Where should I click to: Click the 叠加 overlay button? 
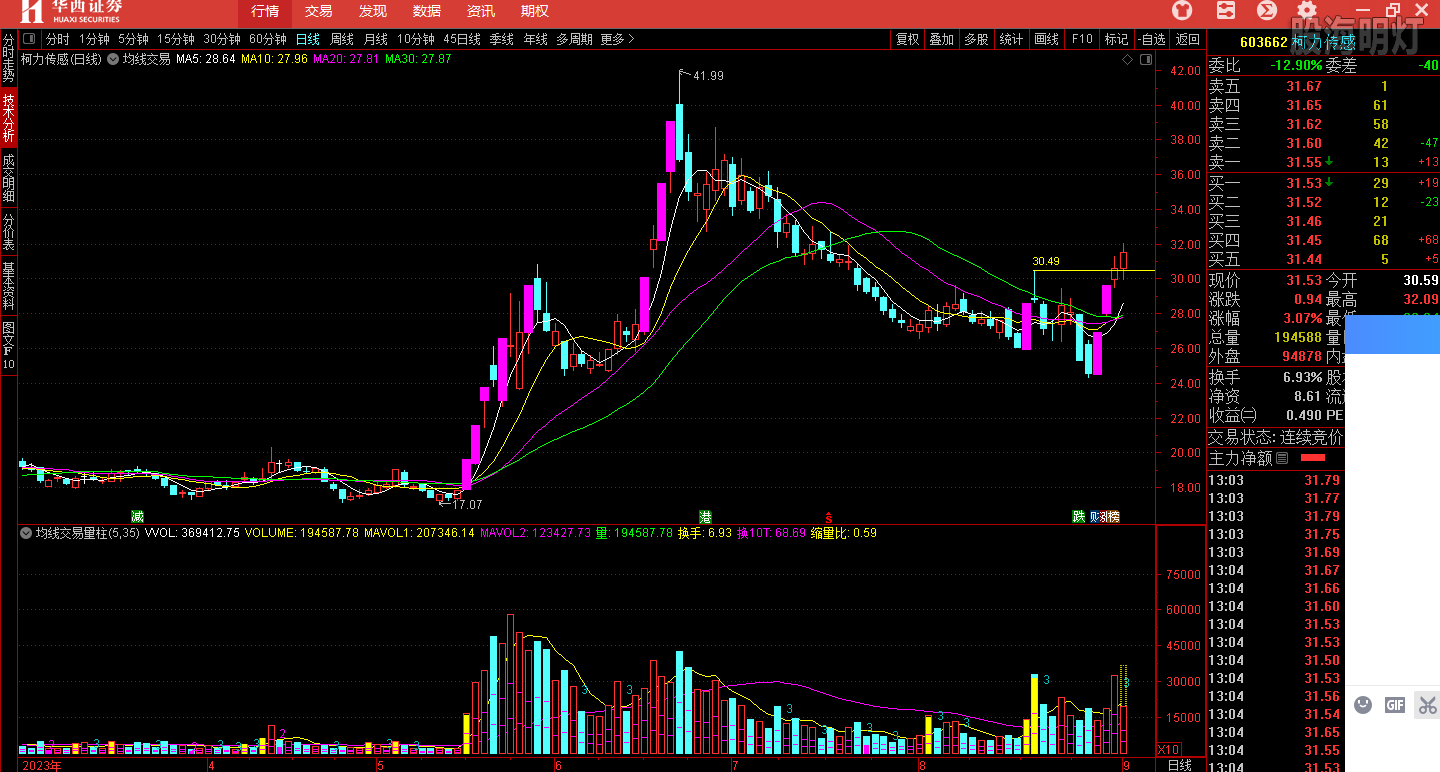(942, 40)
